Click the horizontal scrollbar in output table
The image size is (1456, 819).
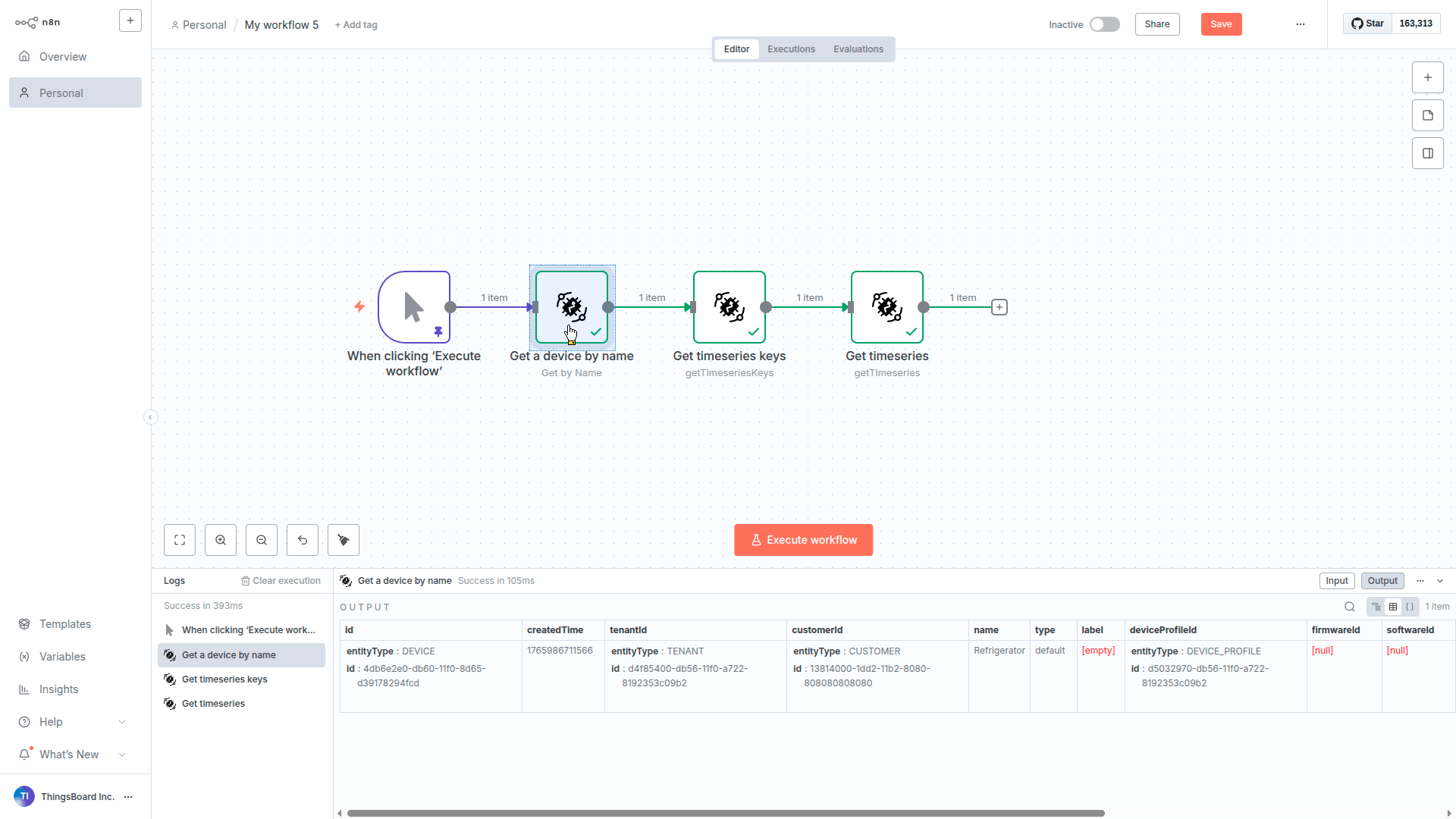(725, 813)
